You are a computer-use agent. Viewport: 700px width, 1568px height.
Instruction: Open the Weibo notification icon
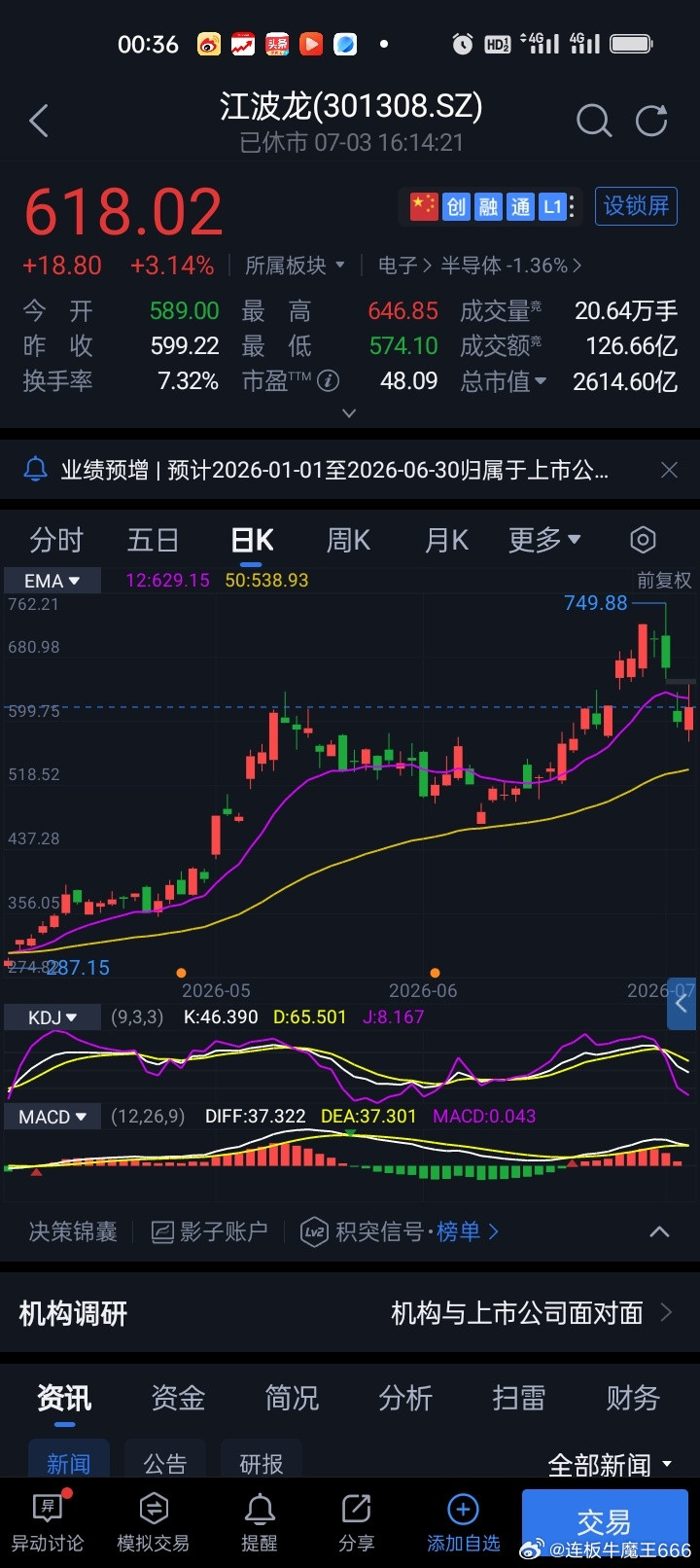209,44
